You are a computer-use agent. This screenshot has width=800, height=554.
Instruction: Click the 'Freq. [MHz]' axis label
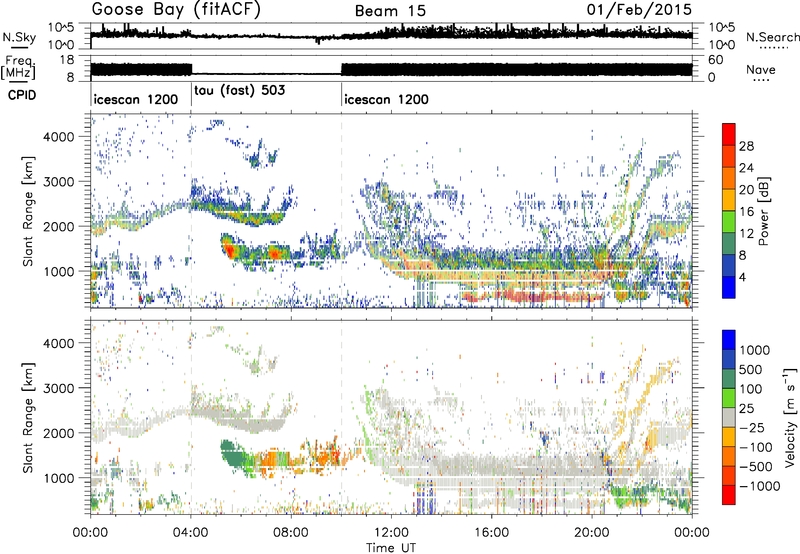click(19, 68)
